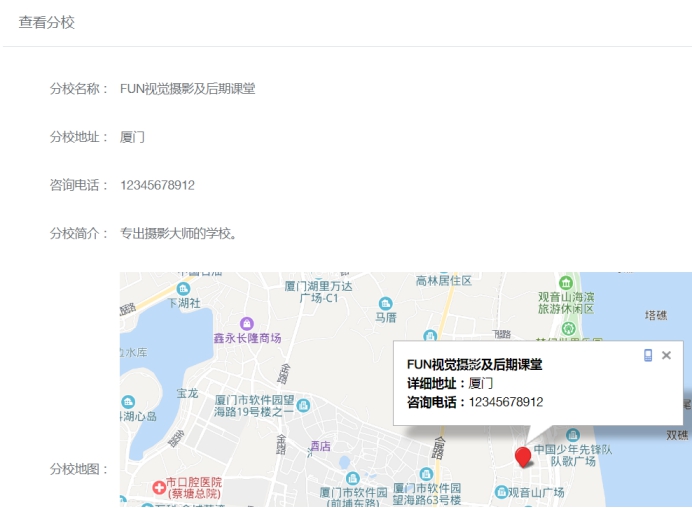692x508 pixels.
Task: Click the phone number 12345678912 field value
Action: pyautogui.click(x=157, y=185)
